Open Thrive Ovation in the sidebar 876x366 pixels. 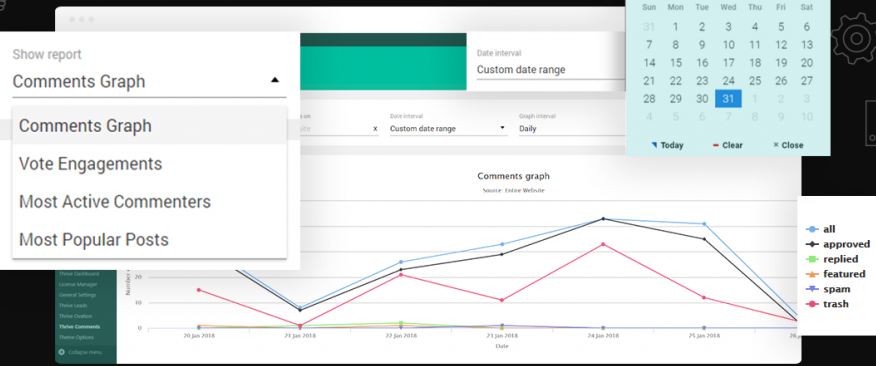pyautogui.click(x=75, y=316)
